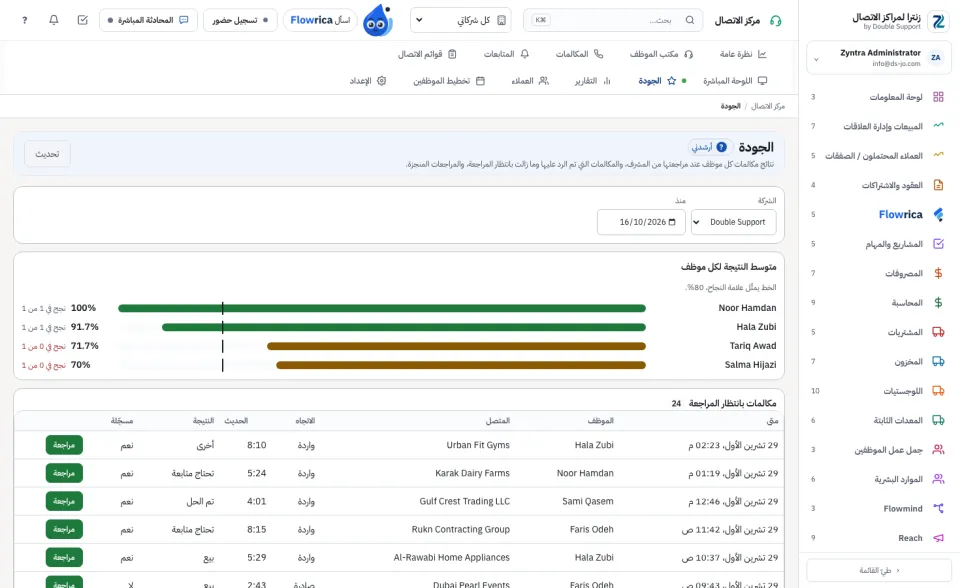Open the الإعداد settings tab
960x588 pixels.
[x=368, y=81]
